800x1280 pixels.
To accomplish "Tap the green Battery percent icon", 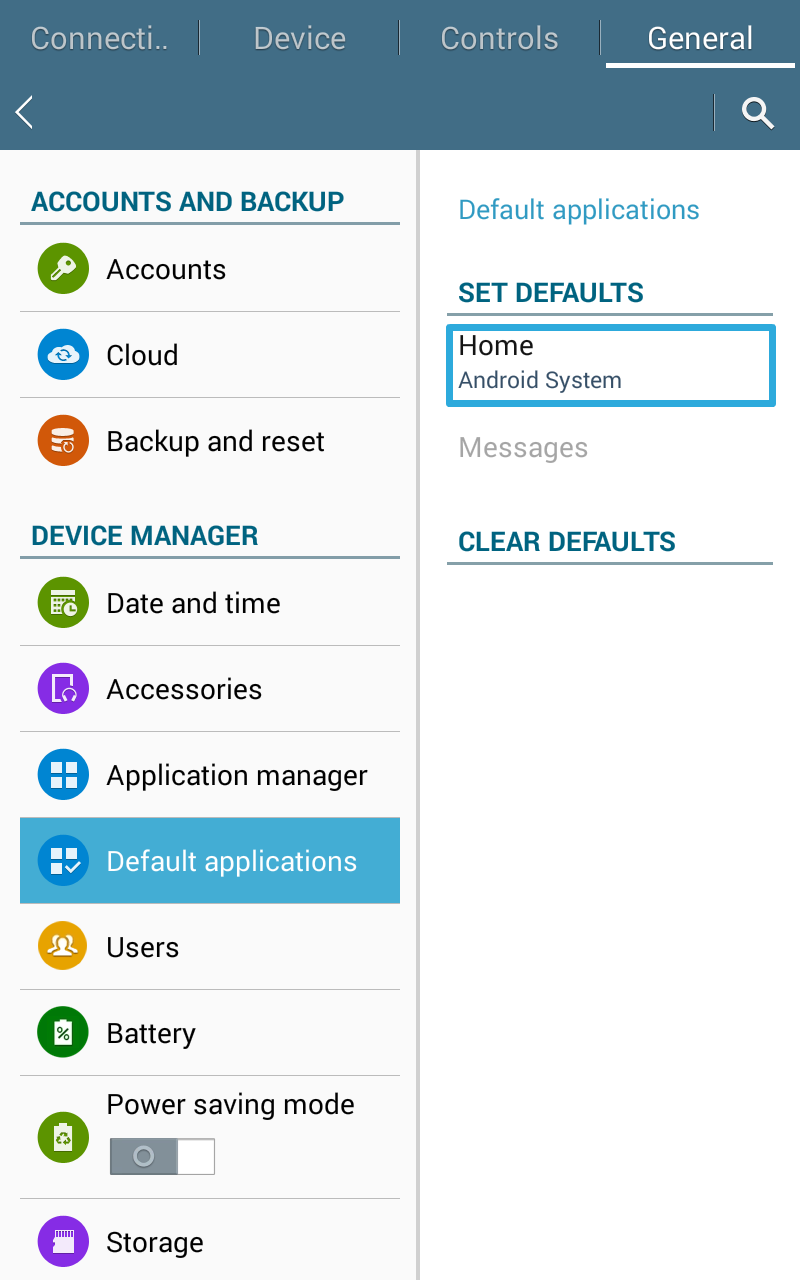I will pyautogui.click(x=63, y=1033).
